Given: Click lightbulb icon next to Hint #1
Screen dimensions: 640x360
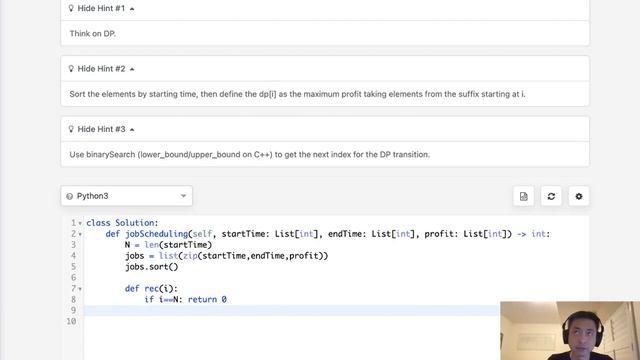Looking at the screenshot, I should pyautogui.click(x=71, y=8).
